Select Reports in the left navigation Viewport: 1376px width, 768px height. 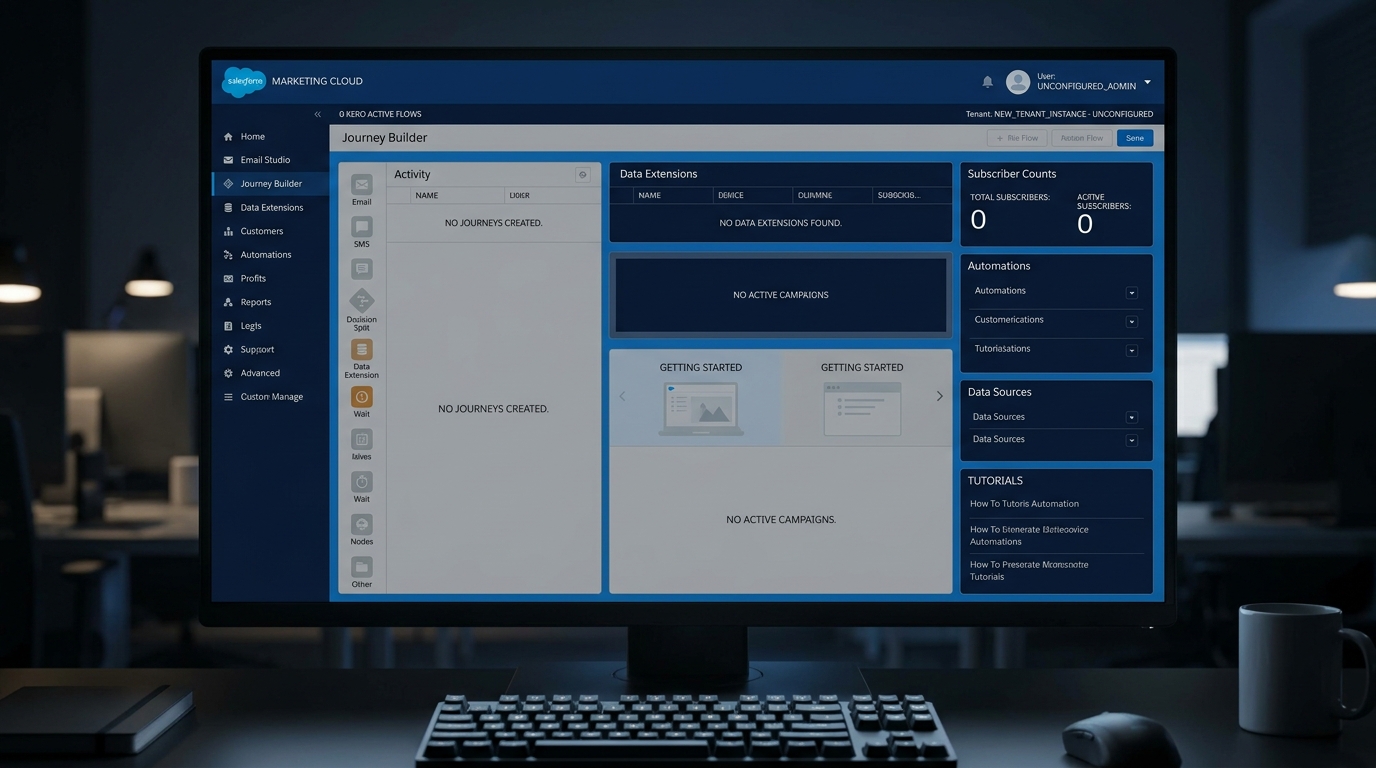click(x=255, y=302)
